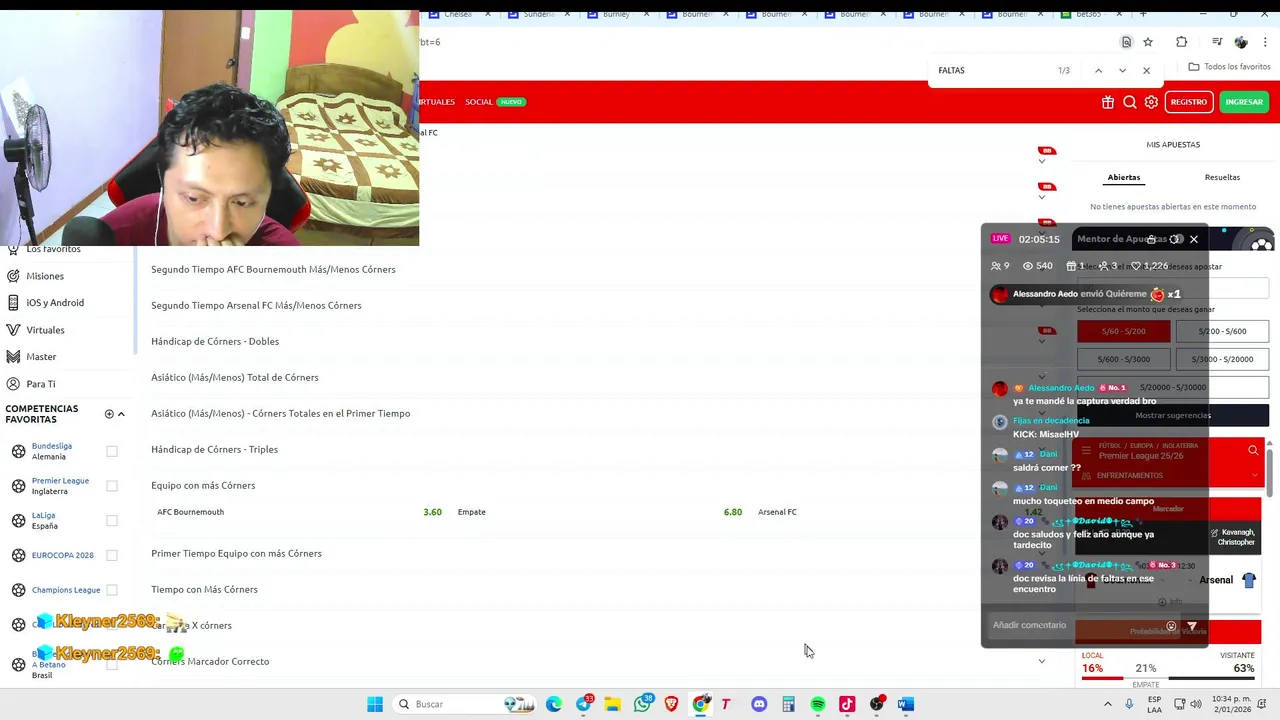The image size is (1280, 720).
Task: Open the Windows Start menu
Action: [375, 704]
